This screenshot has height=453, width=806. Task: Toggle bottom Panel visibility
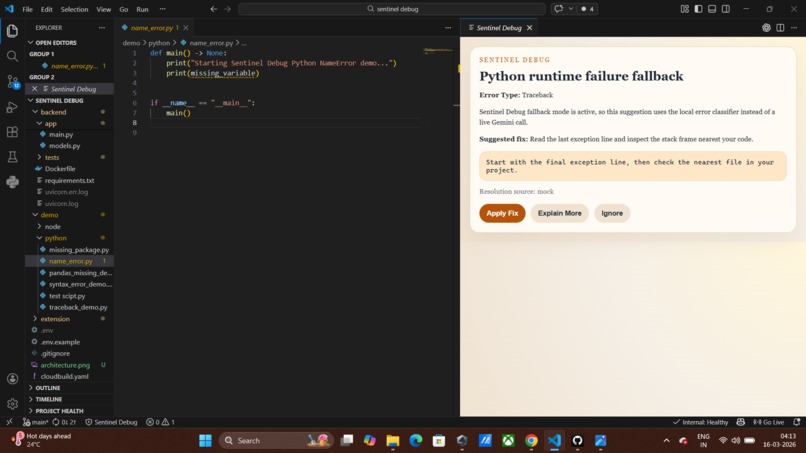click(712, 9)
